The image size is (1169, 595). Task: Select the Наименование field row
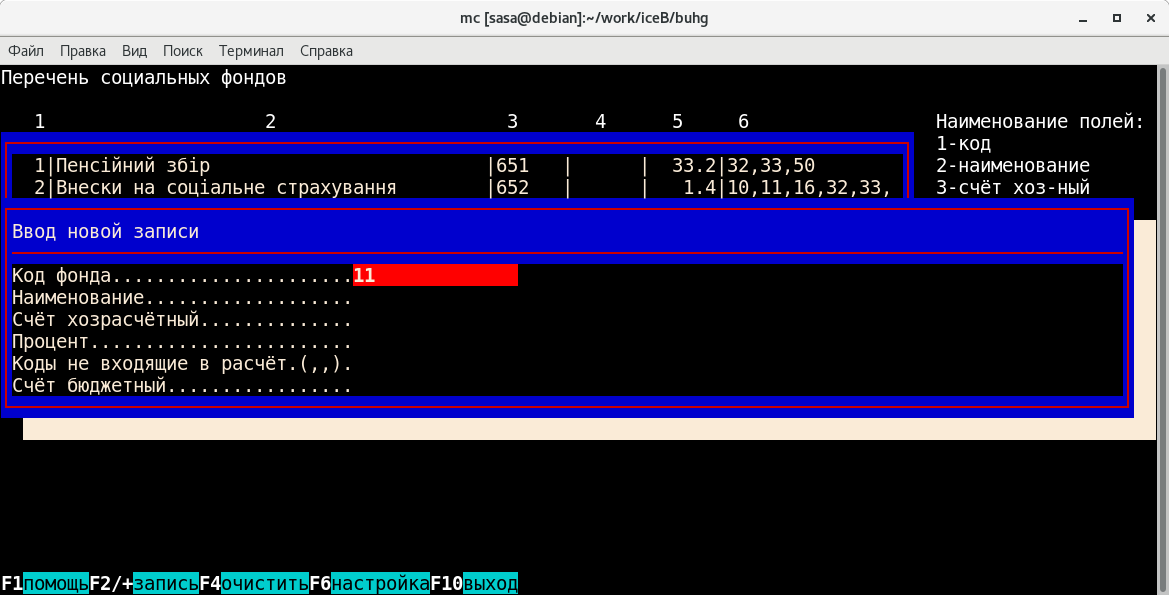coord(181,298)
